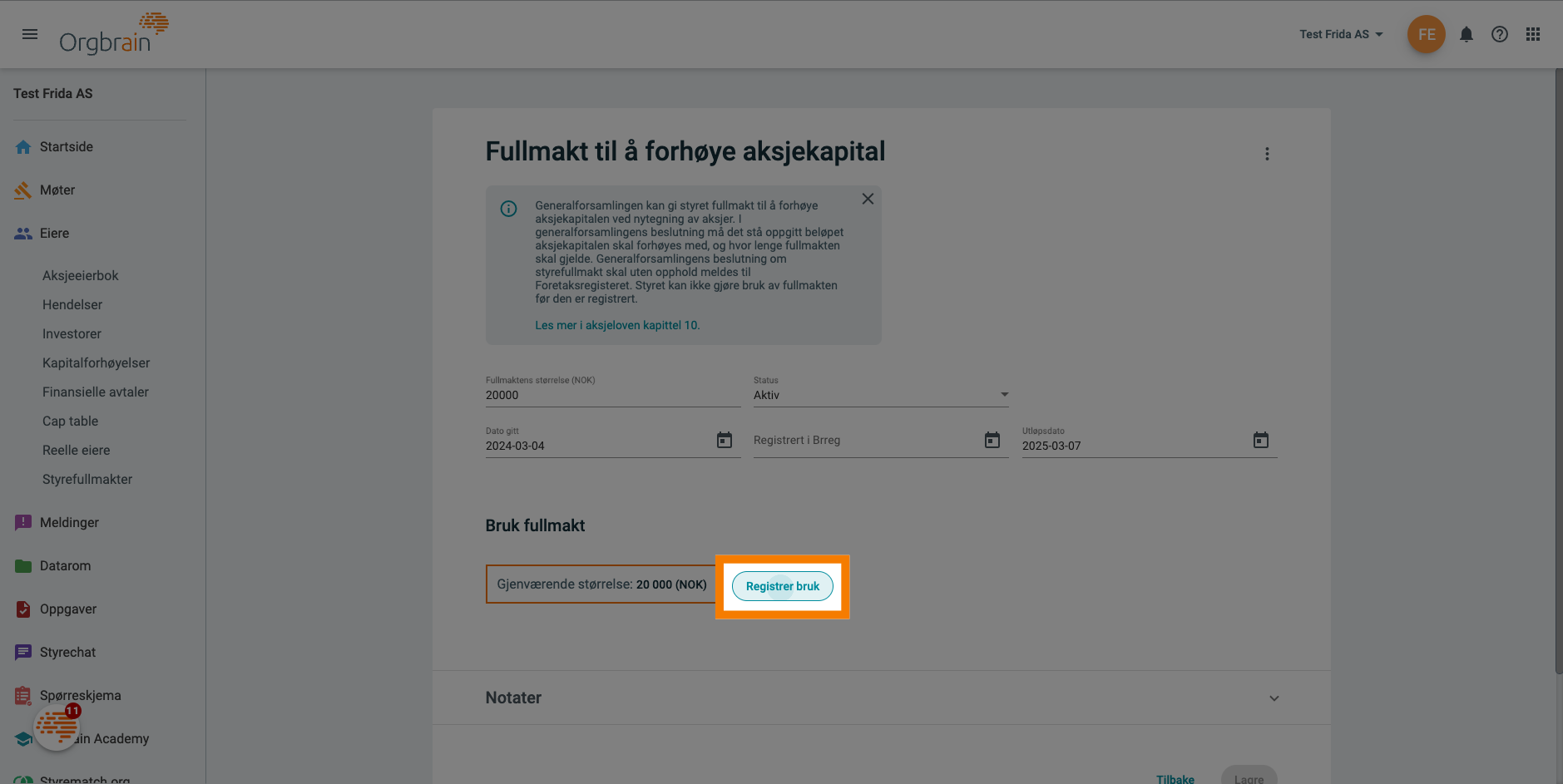Click the Orgbrain logo
1563x784 pixels.
(114, 34)
